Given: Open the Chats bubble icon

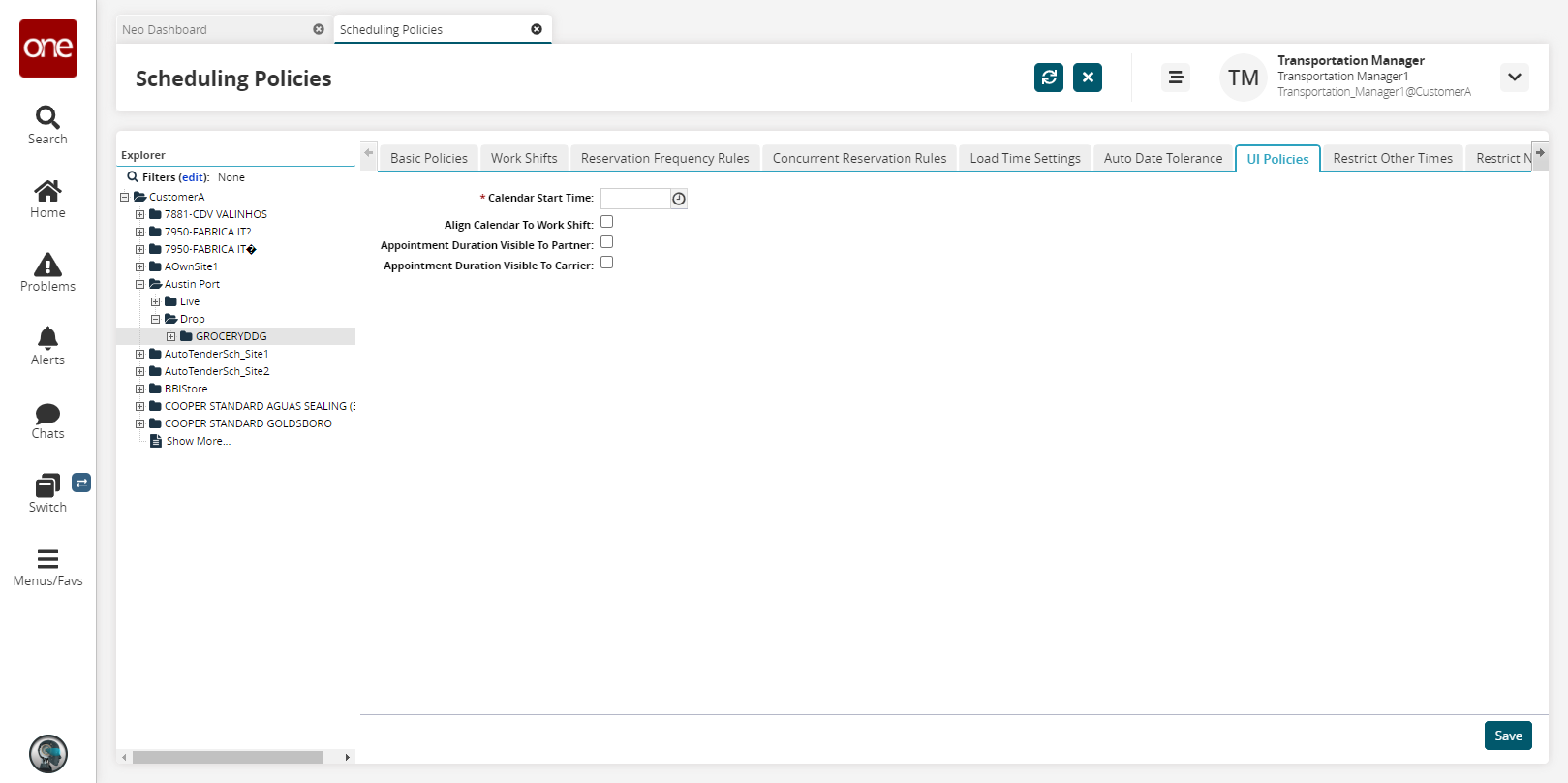Looking at the screenshot, I should pos(47,414).
